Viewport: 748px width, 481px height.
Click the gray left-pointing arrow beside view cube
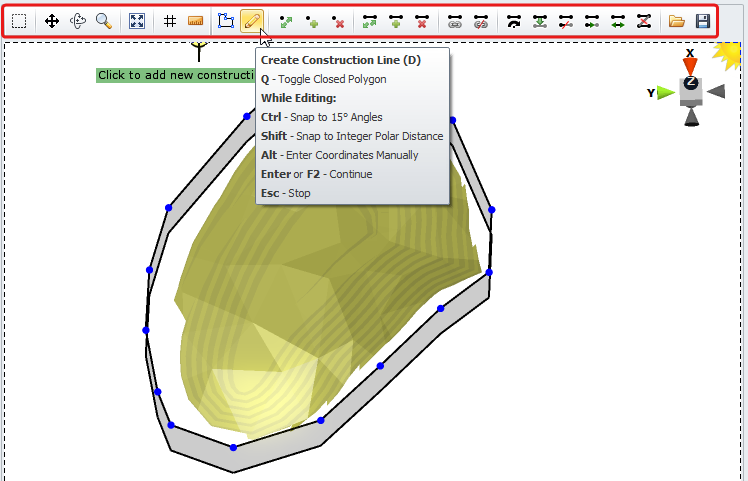point(716,91)
